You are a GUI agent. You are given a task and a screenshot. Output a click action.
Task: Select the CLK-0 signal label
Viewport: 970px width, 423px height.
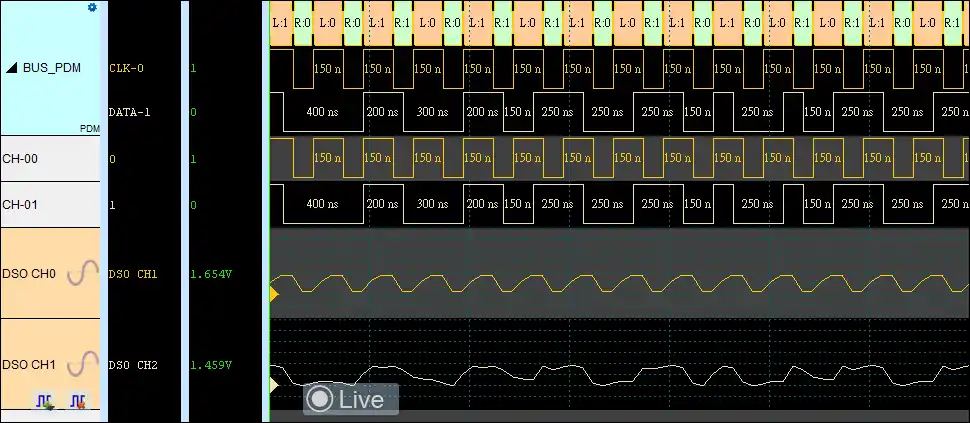tap(126, 69)
